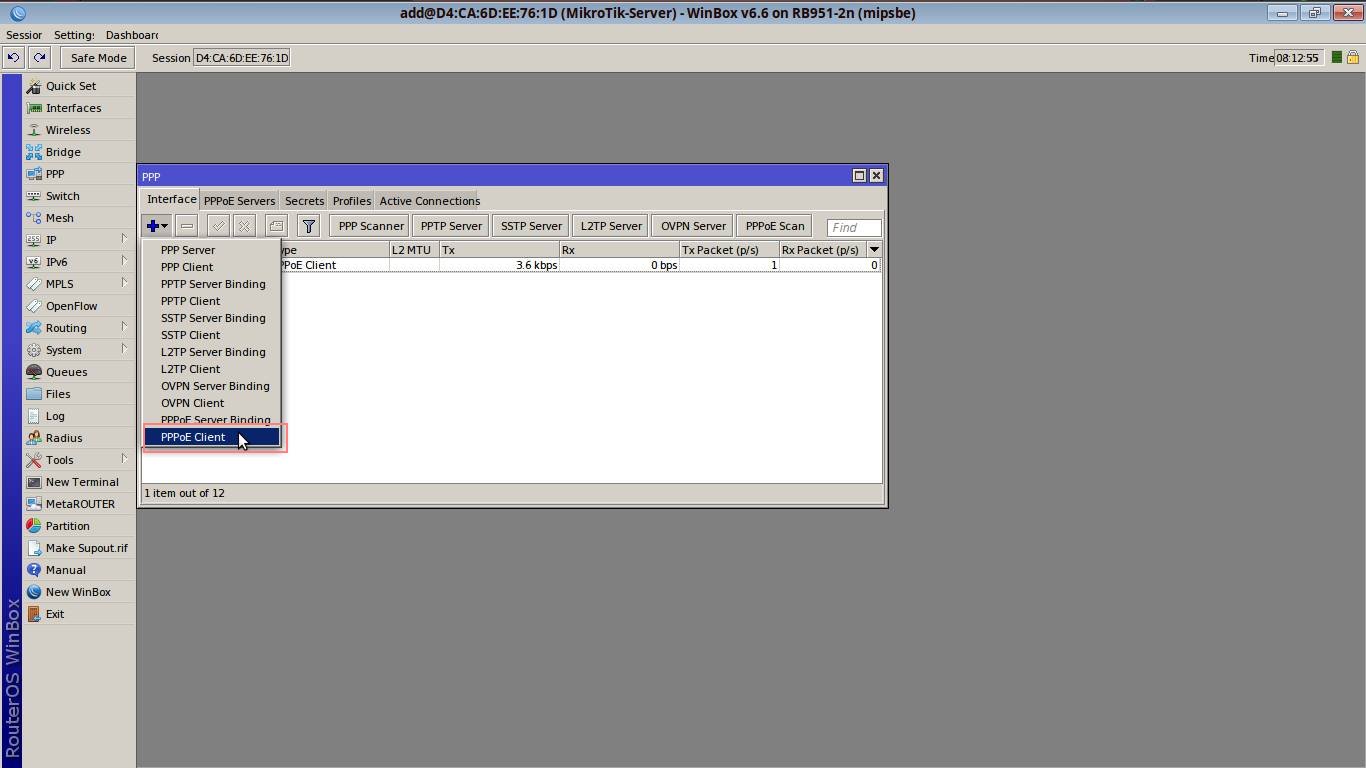Click the Tools sidebar icon
Screen dimensions: 1366x768
tap(34, 460)
